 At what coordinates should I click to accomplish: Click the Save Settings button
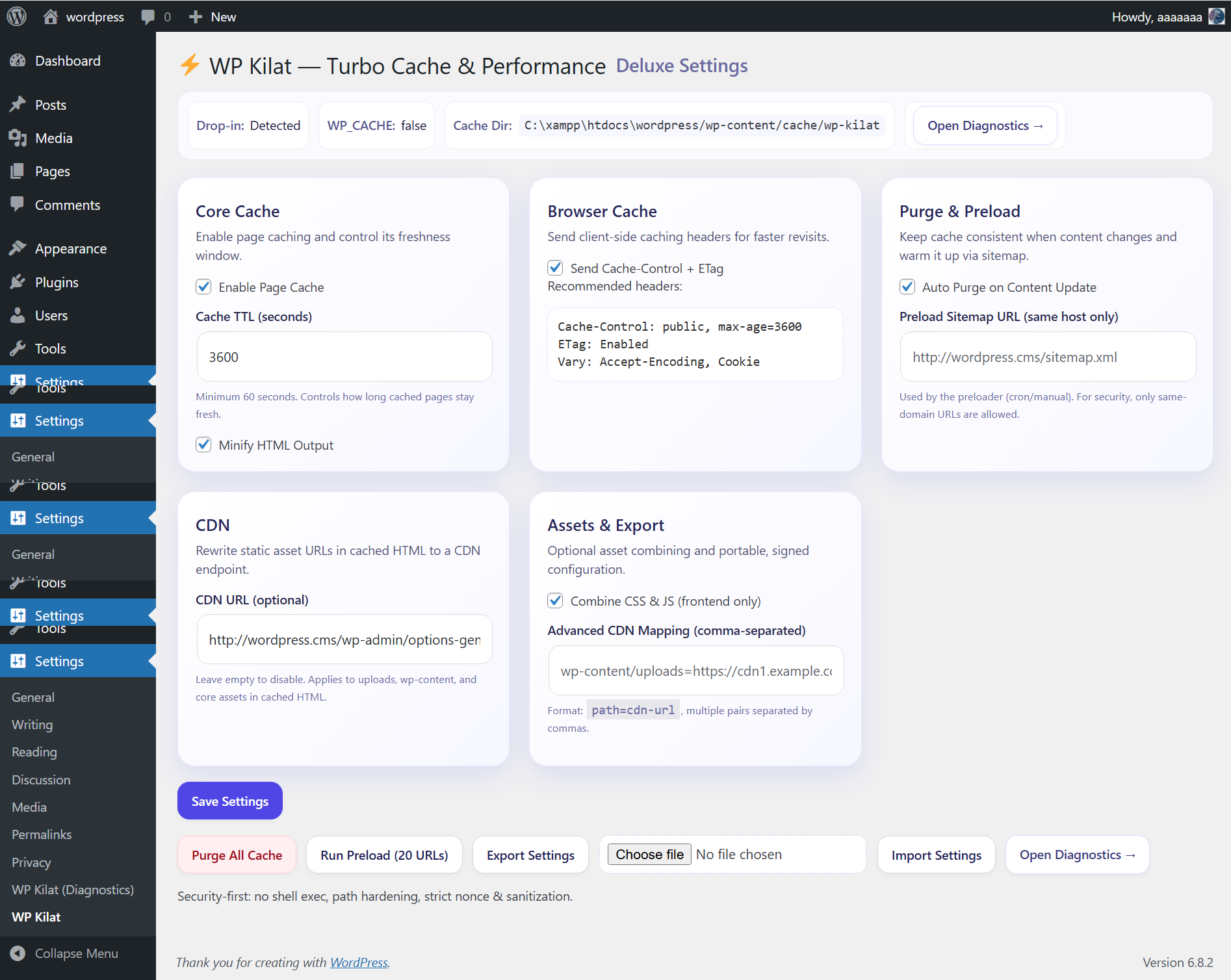click(x=230, y=801)
